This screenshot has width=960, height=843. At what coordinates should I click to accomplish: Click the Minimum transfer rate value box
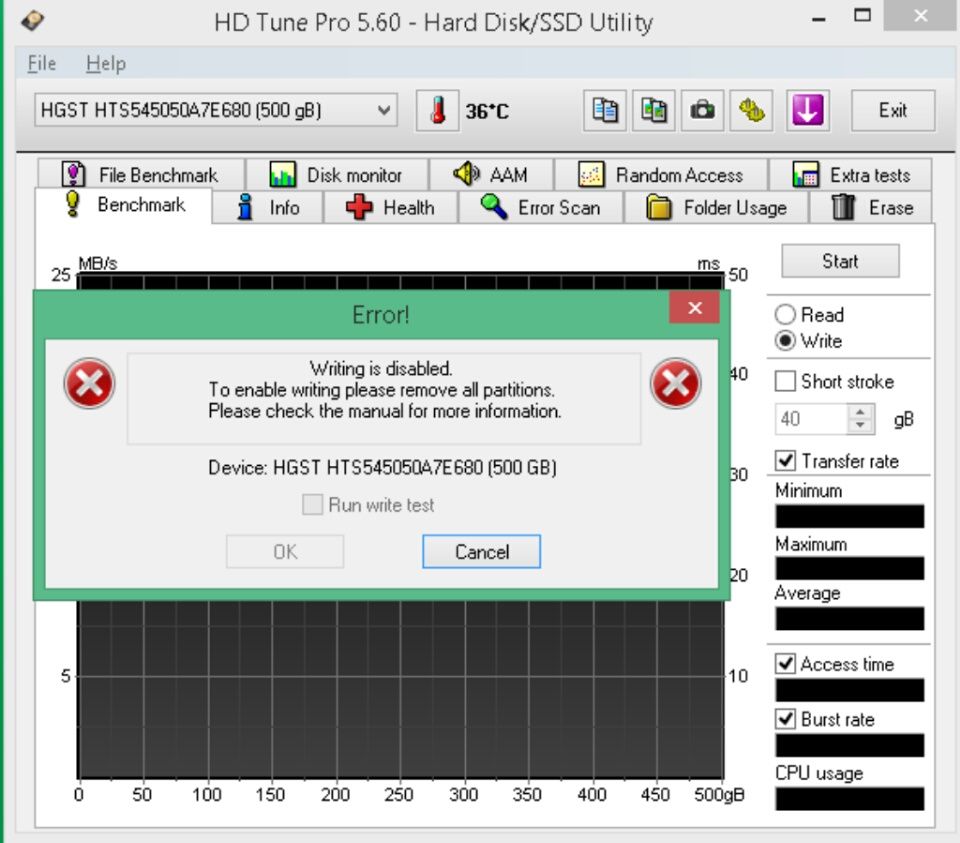tap(850, 516)
